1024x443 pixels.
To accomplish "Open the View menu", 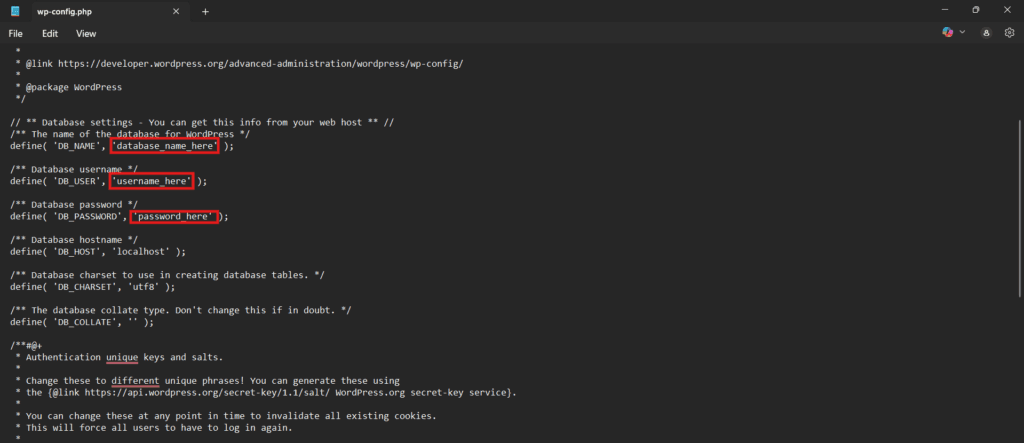I will (86, 33).
